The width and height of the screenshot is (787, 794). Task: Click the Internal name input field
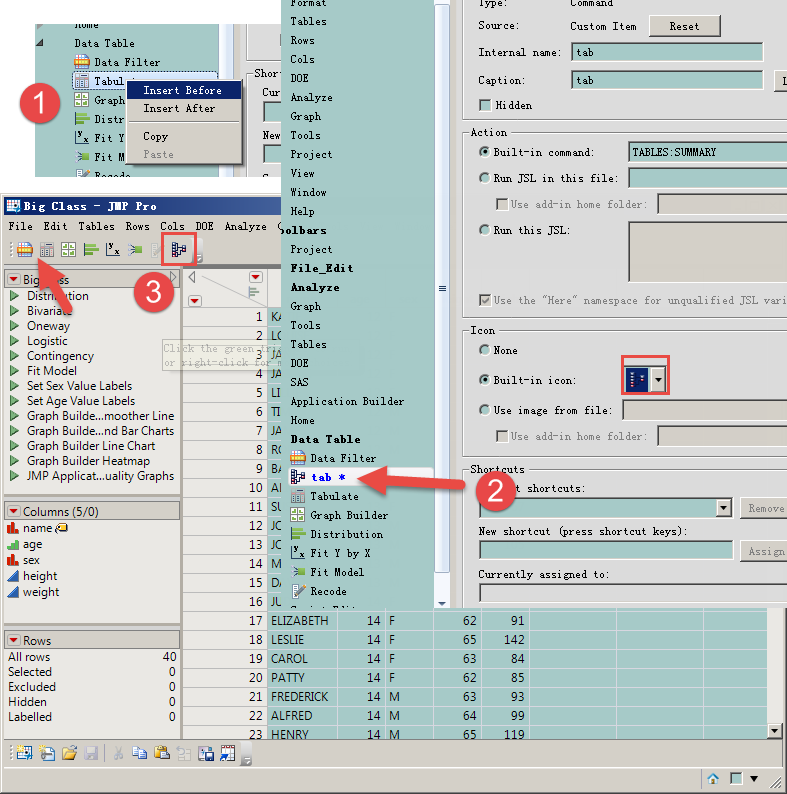click(x=667, y=52)
